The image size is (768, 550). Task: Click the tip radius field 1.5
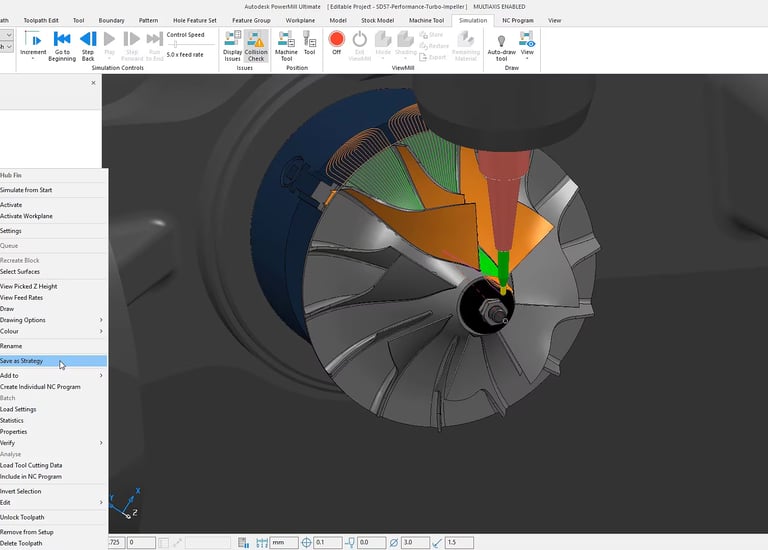tap(459, 543)
